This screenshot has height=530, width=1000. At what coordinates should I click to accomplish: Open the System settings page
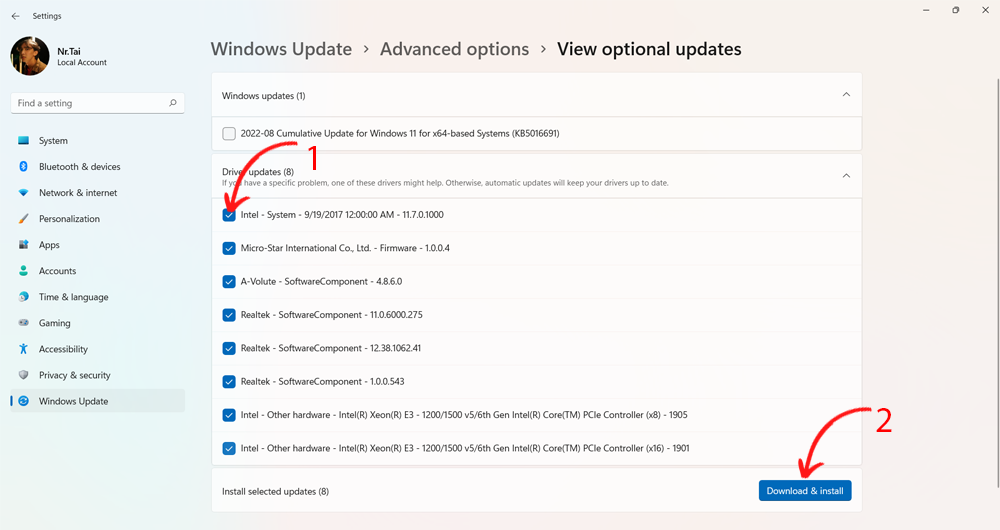98,140
